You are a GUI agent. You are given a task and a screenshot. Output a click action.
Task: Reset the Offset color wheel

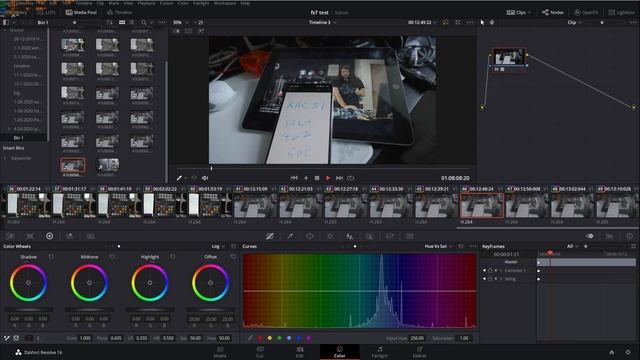tap(233, 257)
